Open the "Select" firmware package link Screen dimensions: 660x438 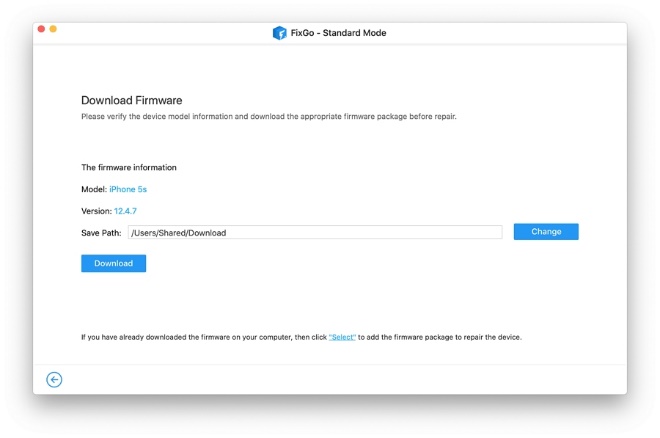tap(342, 337)
